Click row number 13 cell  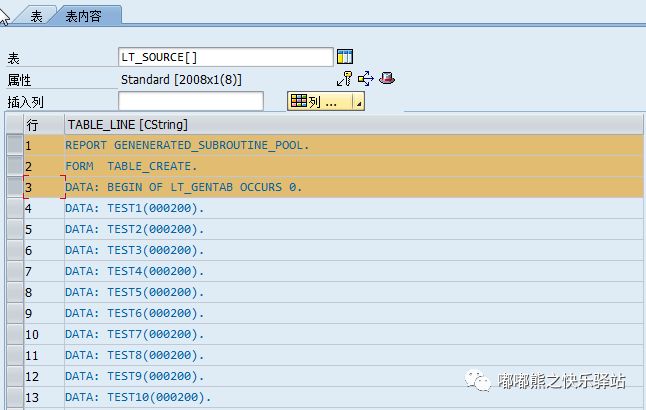(x=44, y=397)
